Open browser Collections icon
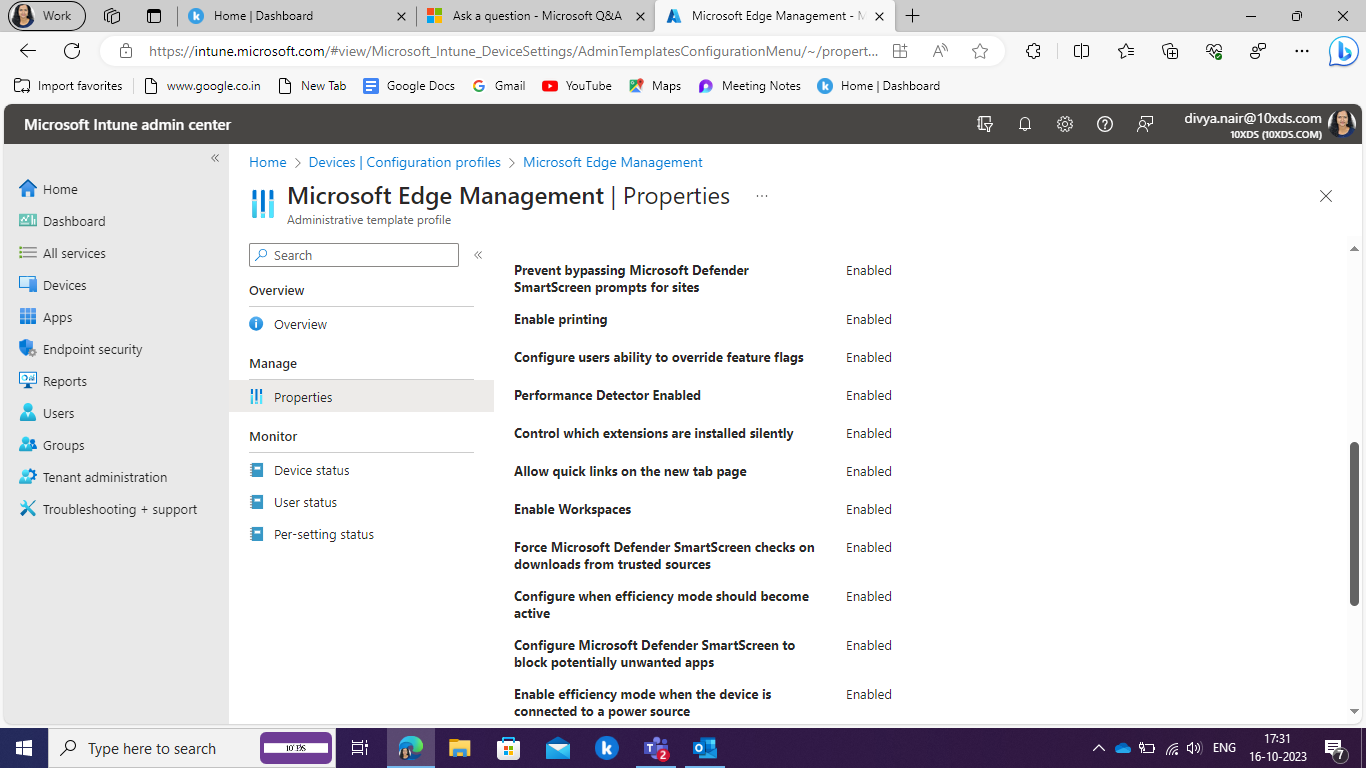The height and width of the screenshot is (768, 1366). (x=1170, y=51)
